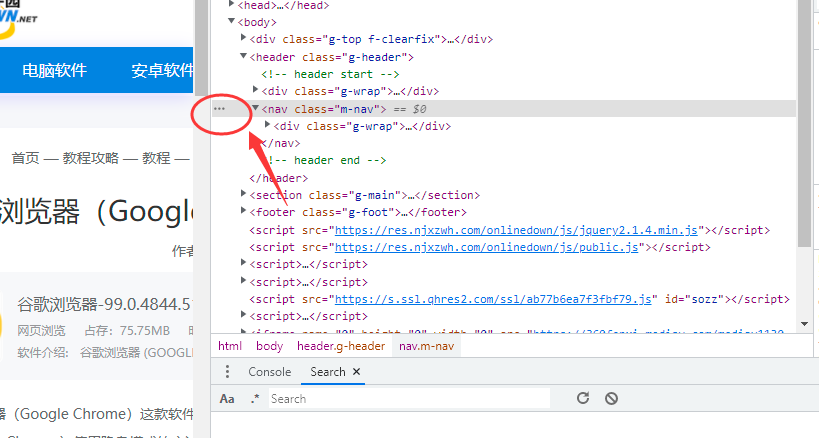Refresh the search results
This screenshot has width=819, height=438.
click(583, 398)
